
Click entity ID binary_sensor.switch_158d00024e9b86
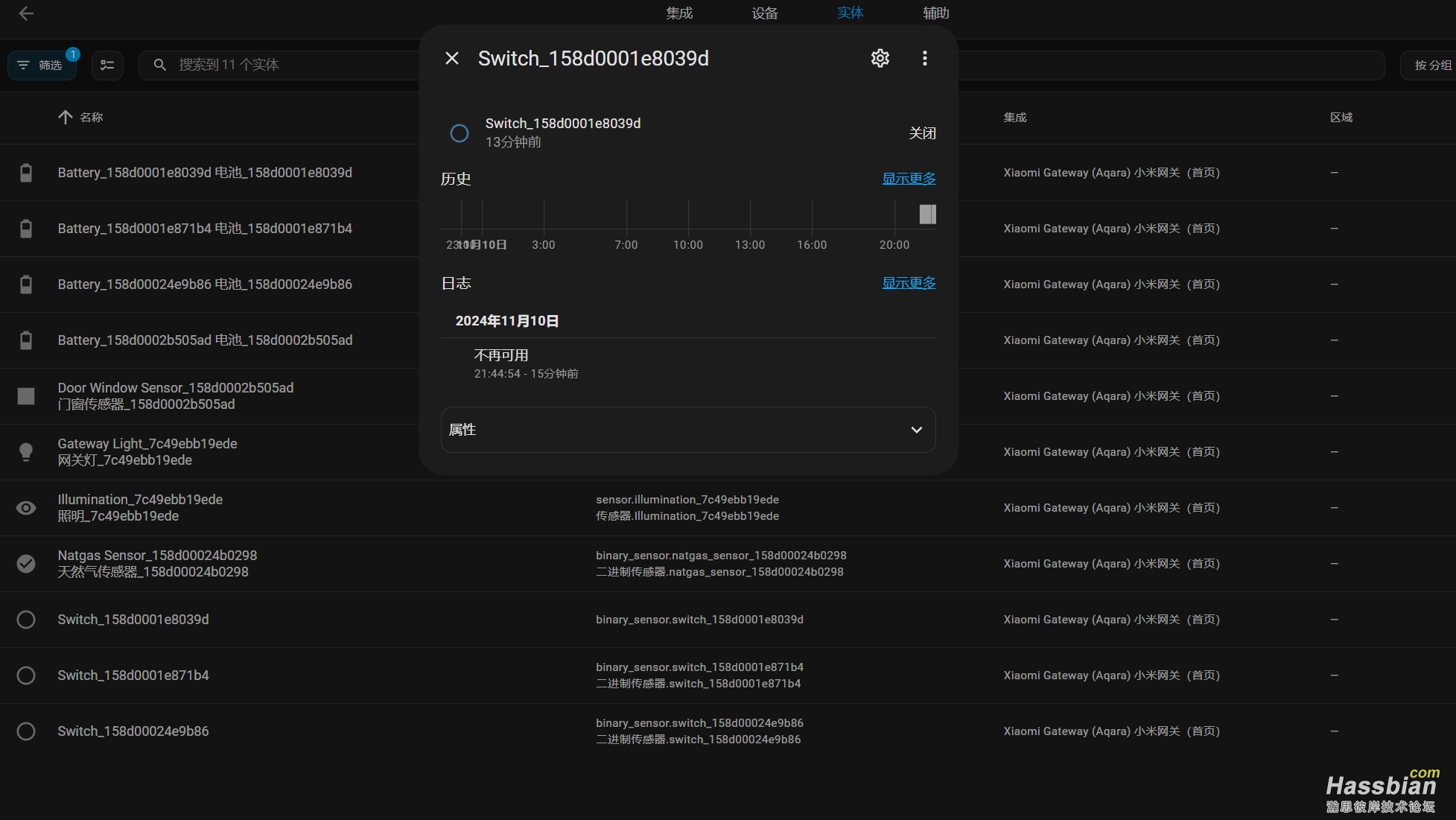click(699, 723)
